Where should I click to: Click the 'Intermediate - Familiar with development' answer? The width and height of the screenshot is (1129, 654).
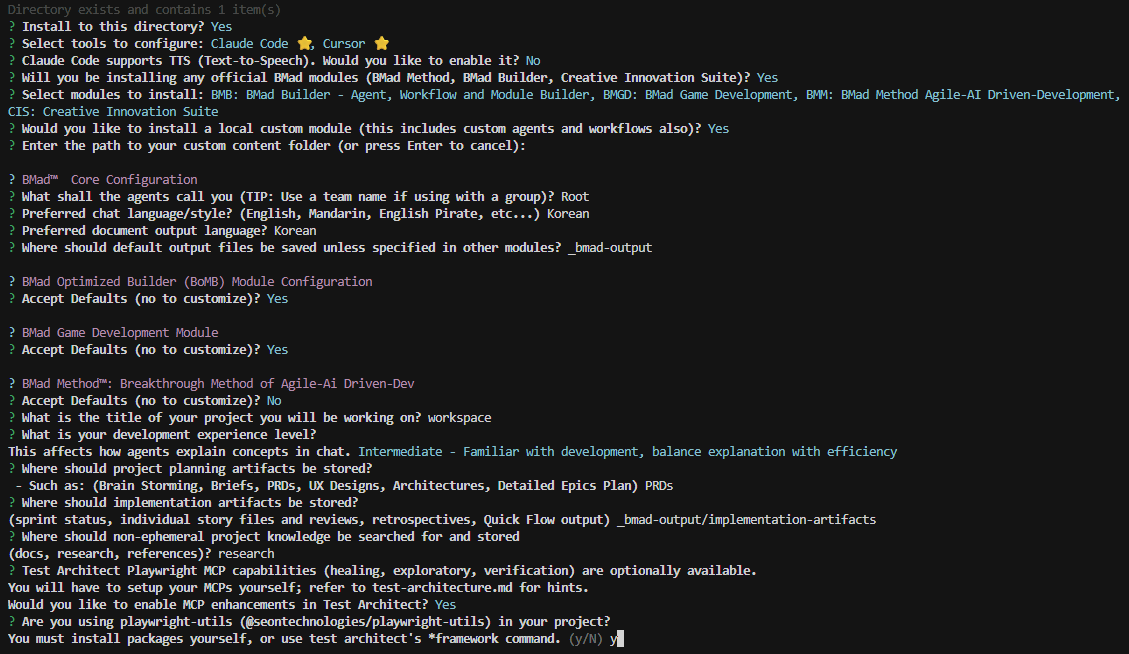[x=628, y=452]
